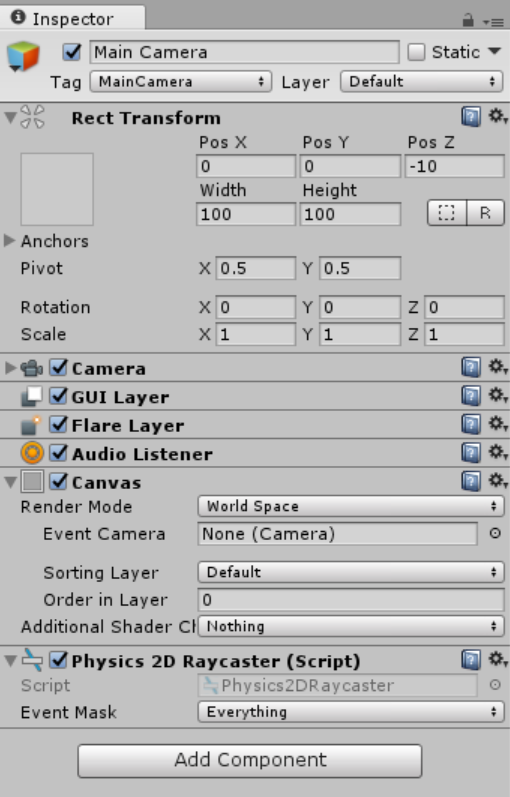
Task: Open the Event Mask dropdown
Action: (x=351, y=712)
